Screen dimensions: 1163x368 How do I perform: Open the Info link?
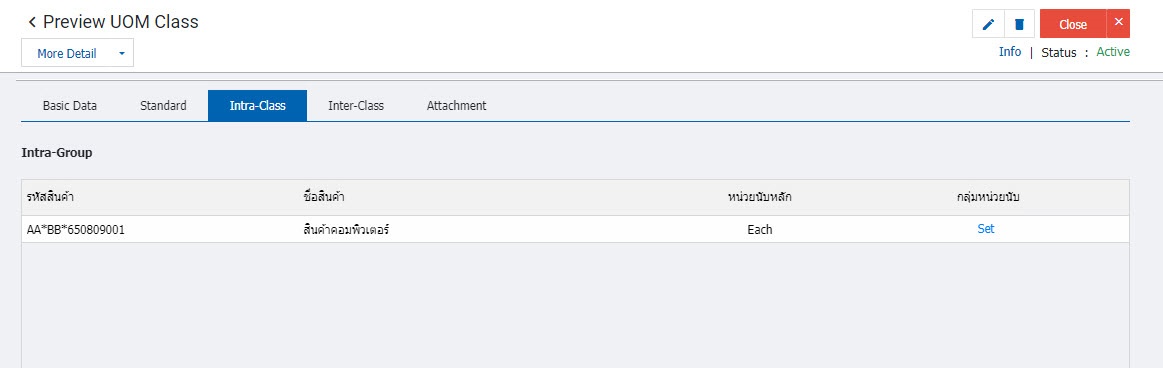(x=1009, y=52)
